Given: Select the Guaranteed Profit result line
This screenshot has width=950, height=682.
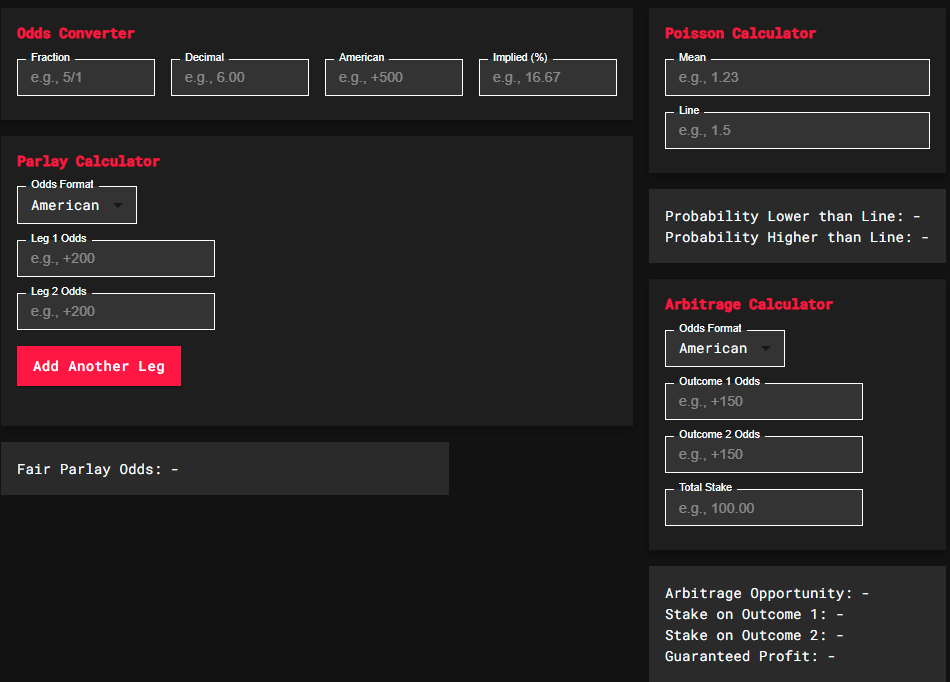Looking at the screenshot, I should (x=749, y=656).
